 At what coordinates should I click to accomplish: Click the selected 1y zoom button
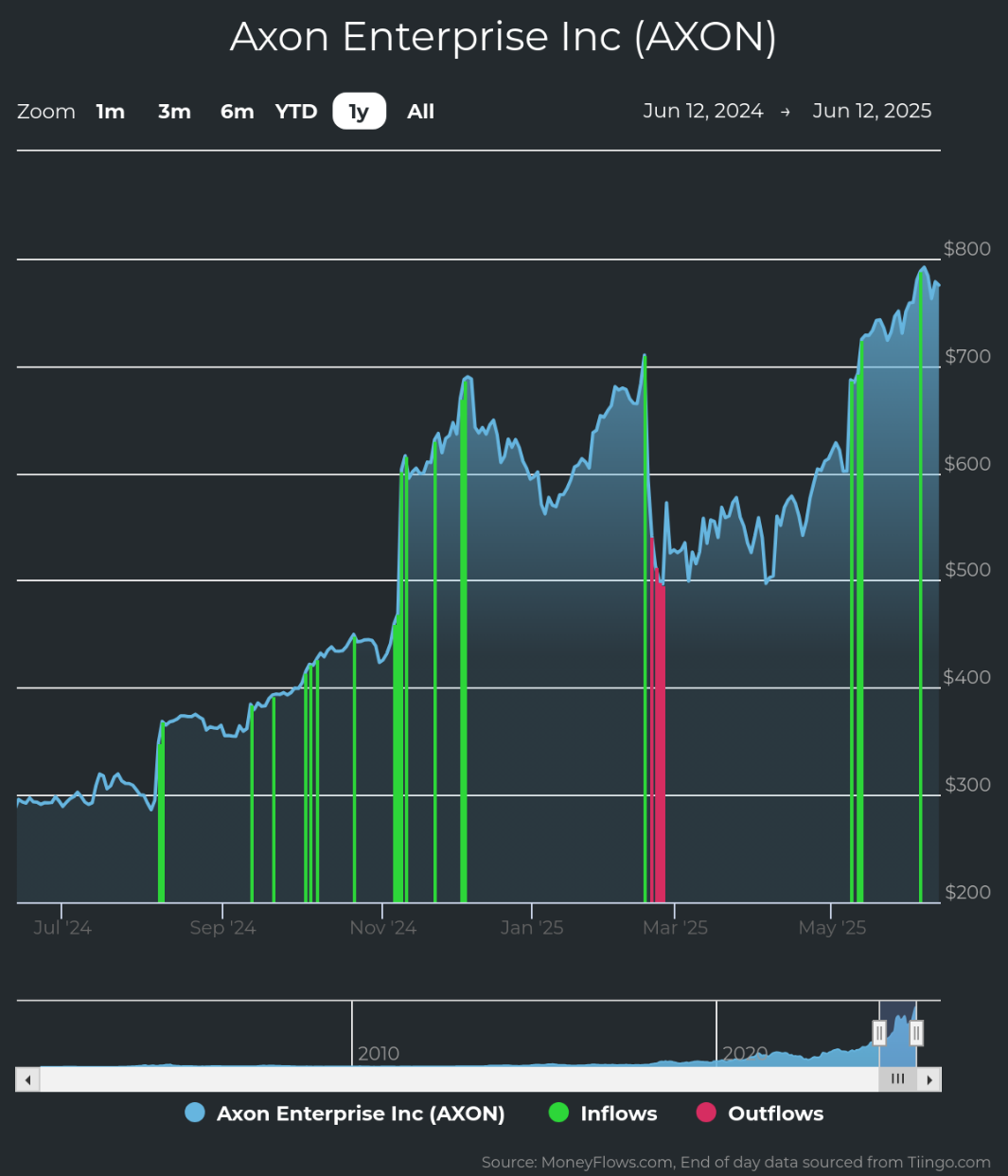(360, 112)
